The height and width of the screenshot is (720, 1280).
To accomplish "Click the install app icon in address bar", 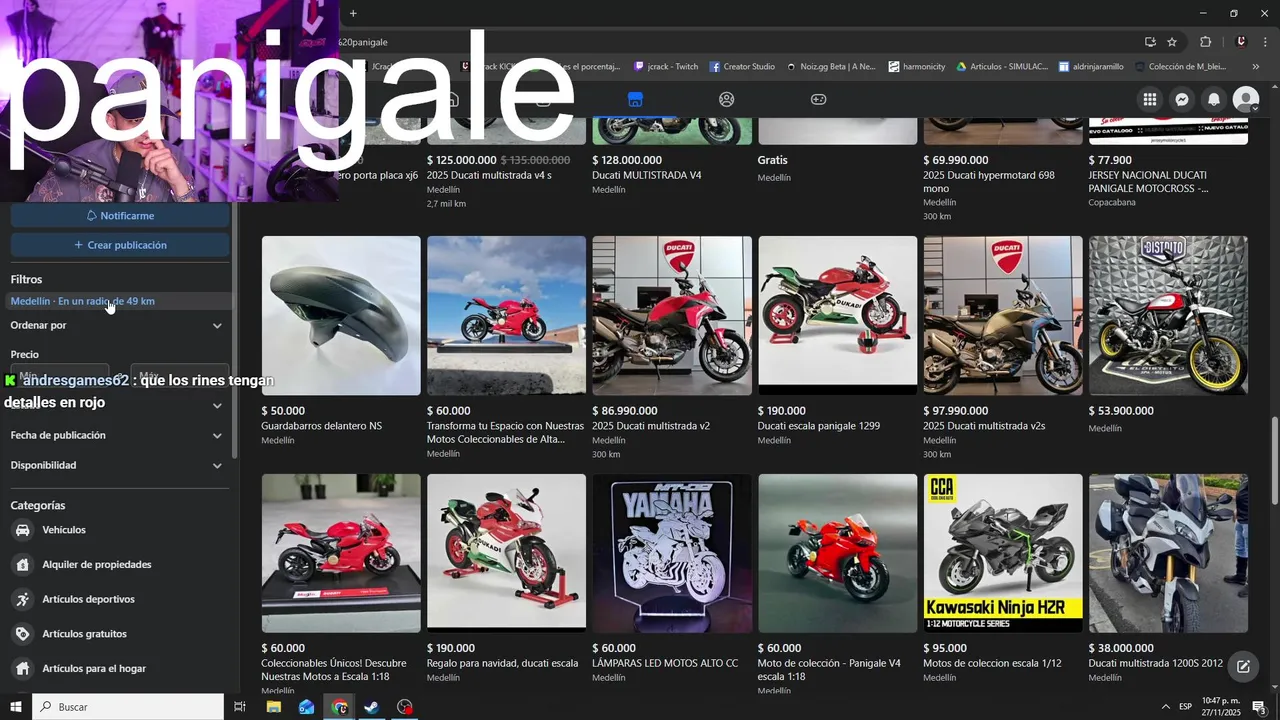I will (1150, 42).
